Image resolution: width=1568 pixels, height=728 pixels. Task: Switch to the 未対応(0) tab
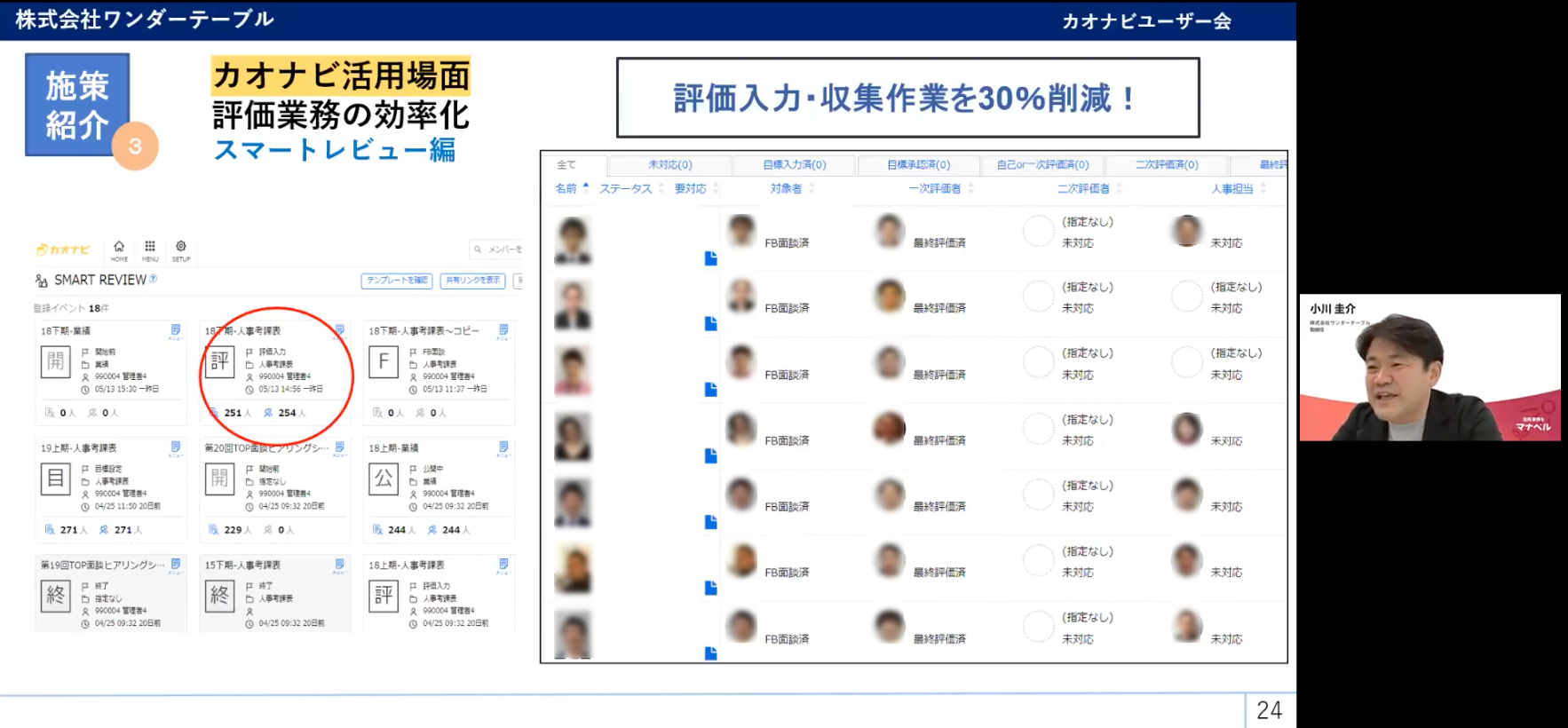pos(670,165)
